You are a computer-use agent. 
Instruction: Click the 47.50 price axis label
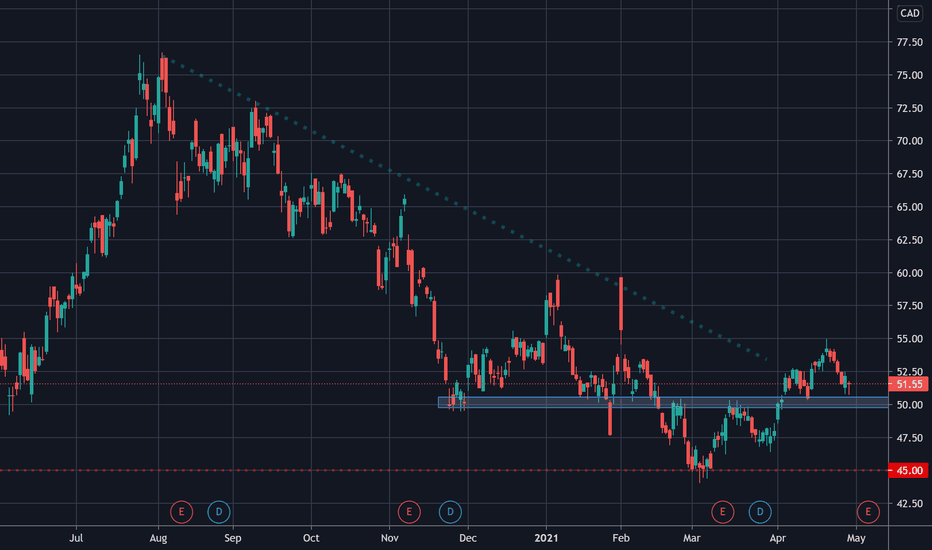point(909,438)
